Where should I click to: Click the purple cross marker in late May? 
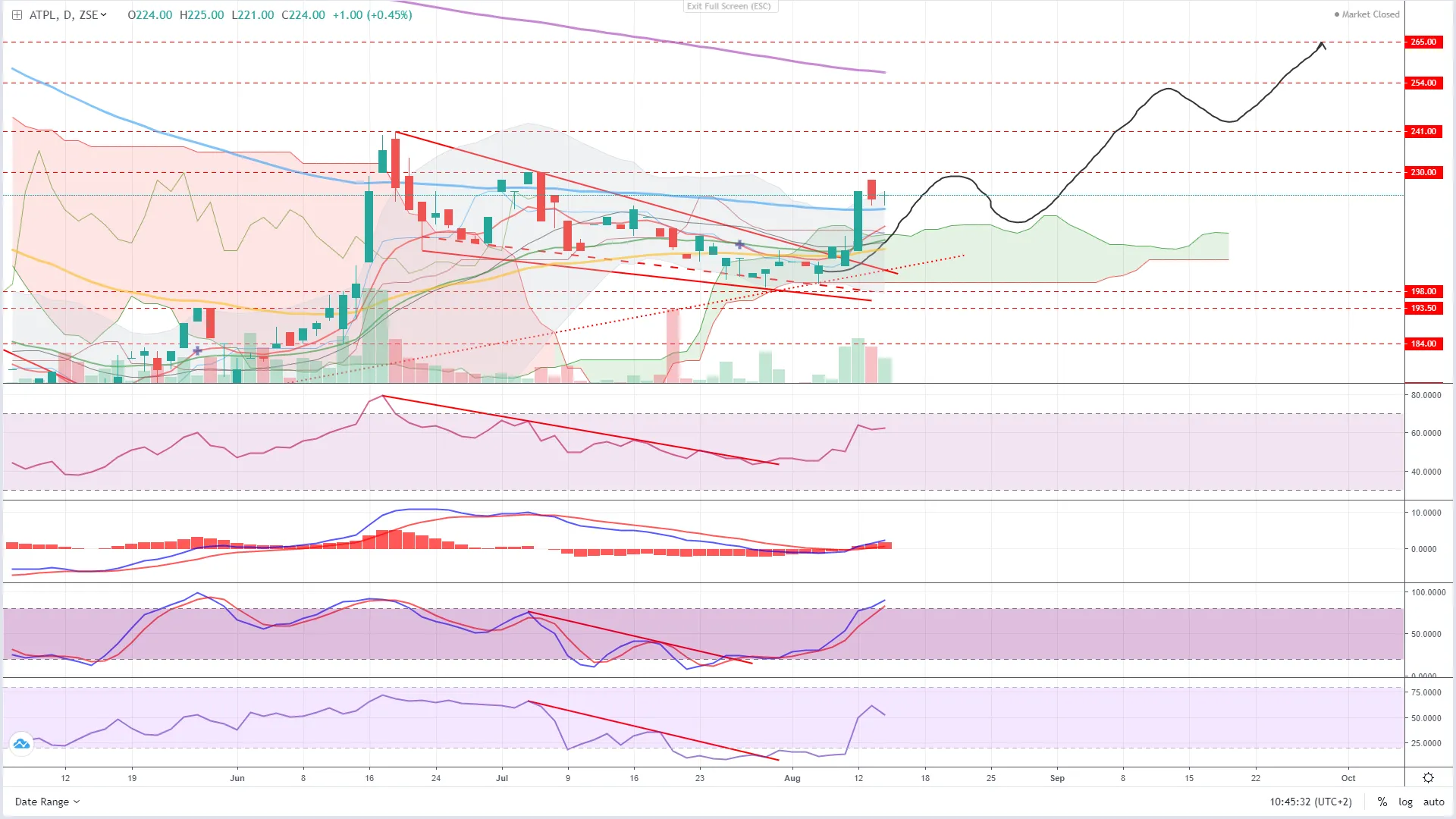[x=197, y=350]
